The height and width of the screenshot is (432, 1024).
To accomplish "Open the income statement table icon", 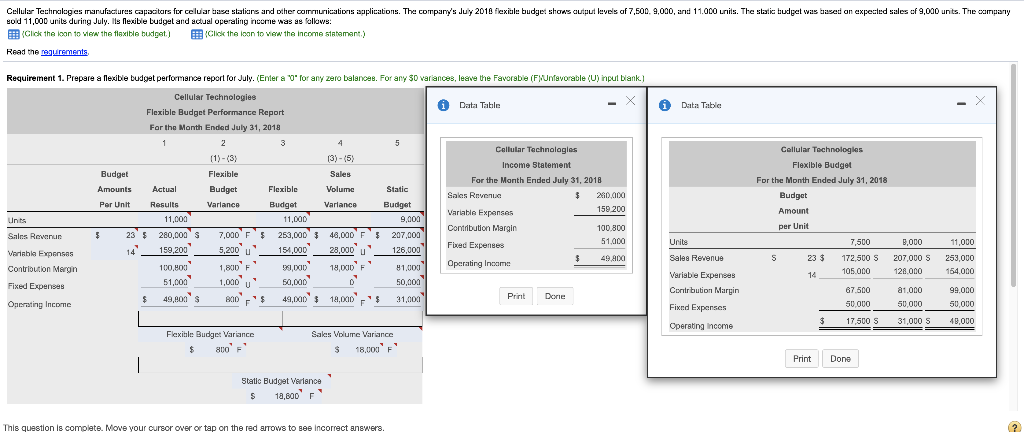I will (x=195, y=35).
